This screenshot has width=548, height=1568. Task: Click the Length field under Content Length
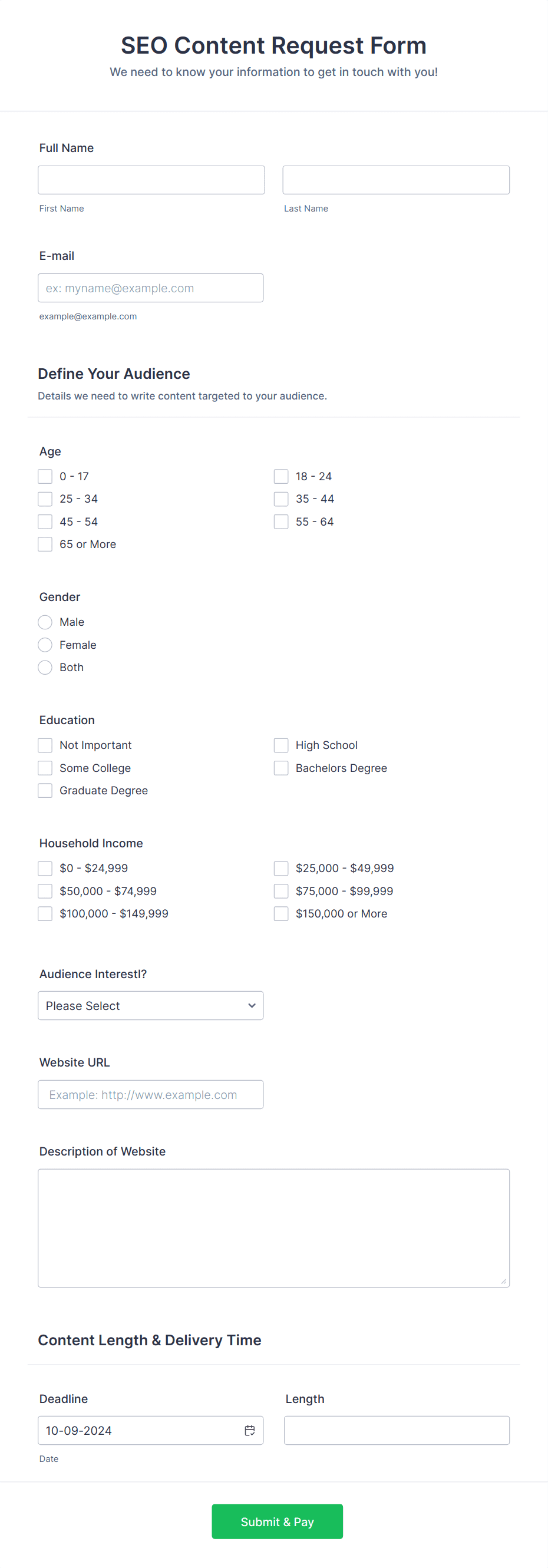[x=396, y=1431]
